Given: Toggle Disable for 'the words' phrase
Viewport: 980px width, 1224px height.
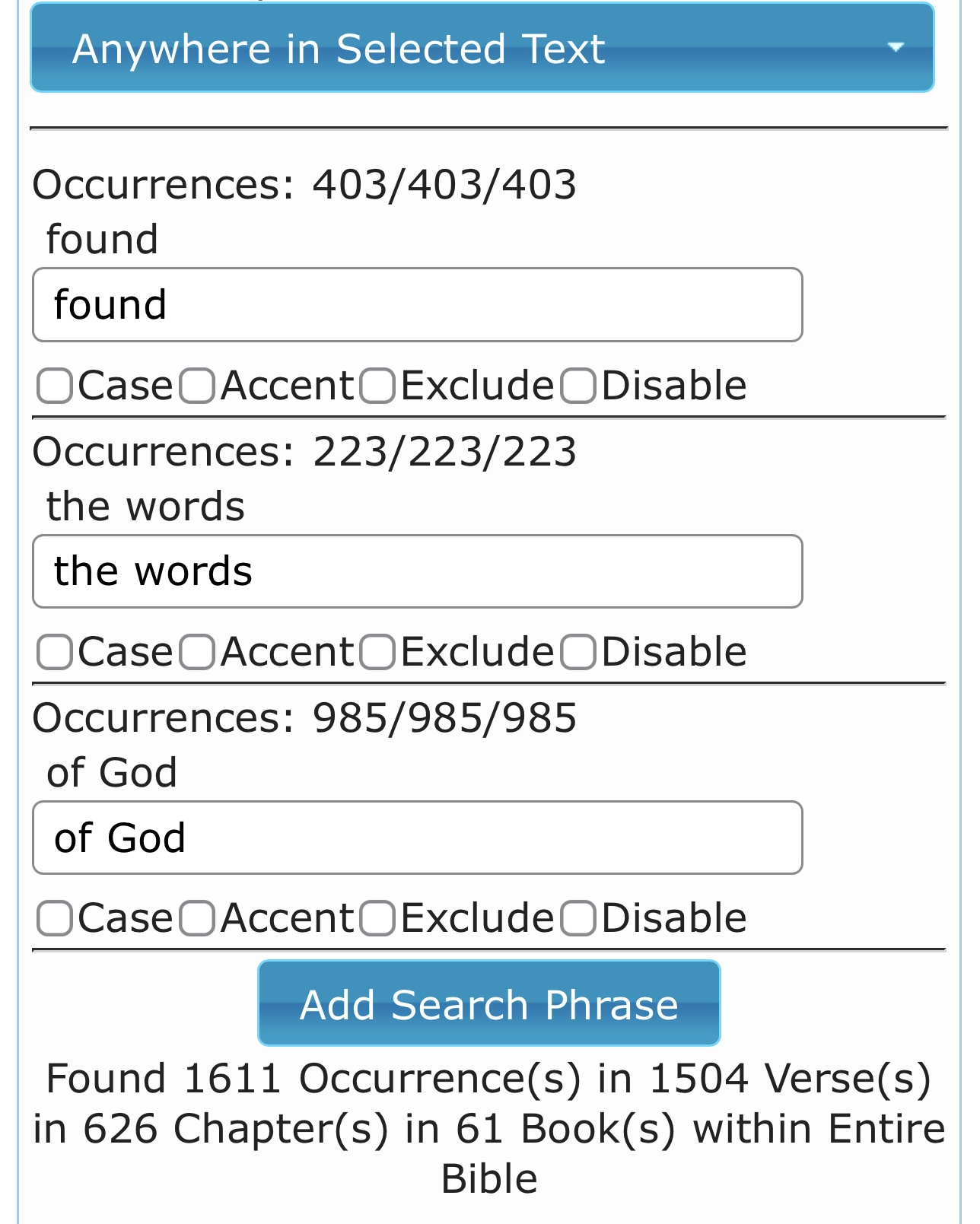Looking at the screenshot, I should coord(578,653).
